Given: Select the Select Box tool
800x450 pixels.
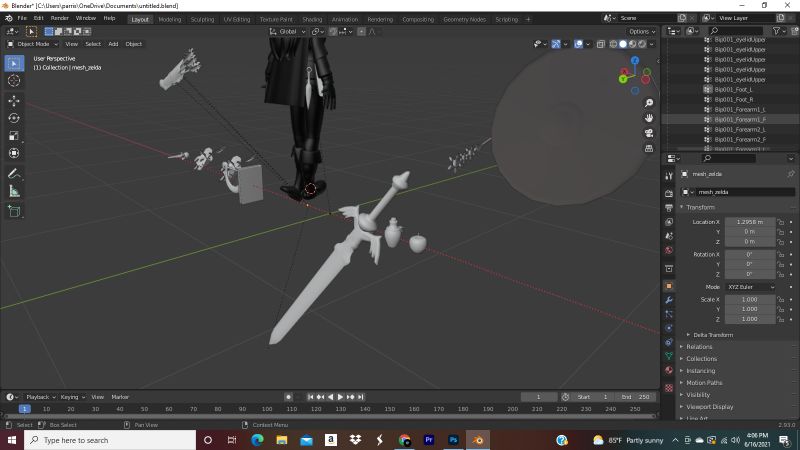Looking at the screenshot, I should tap(14, 63).
